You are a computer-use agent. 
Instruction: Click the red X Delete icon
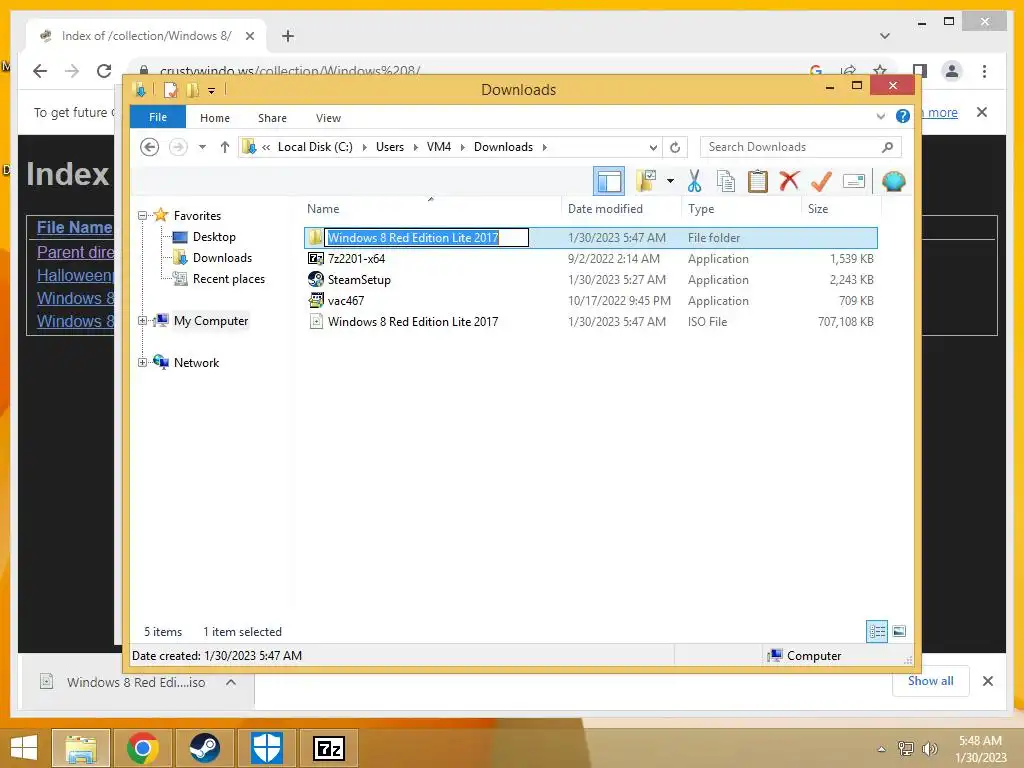tap(789, 180)
